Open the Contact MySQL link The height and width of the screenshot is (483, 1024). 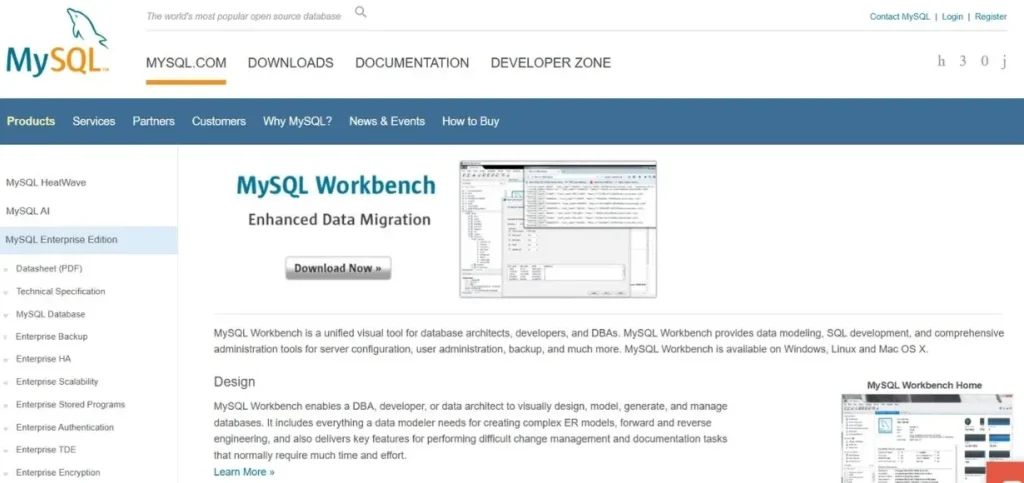[x=899, y=17]
